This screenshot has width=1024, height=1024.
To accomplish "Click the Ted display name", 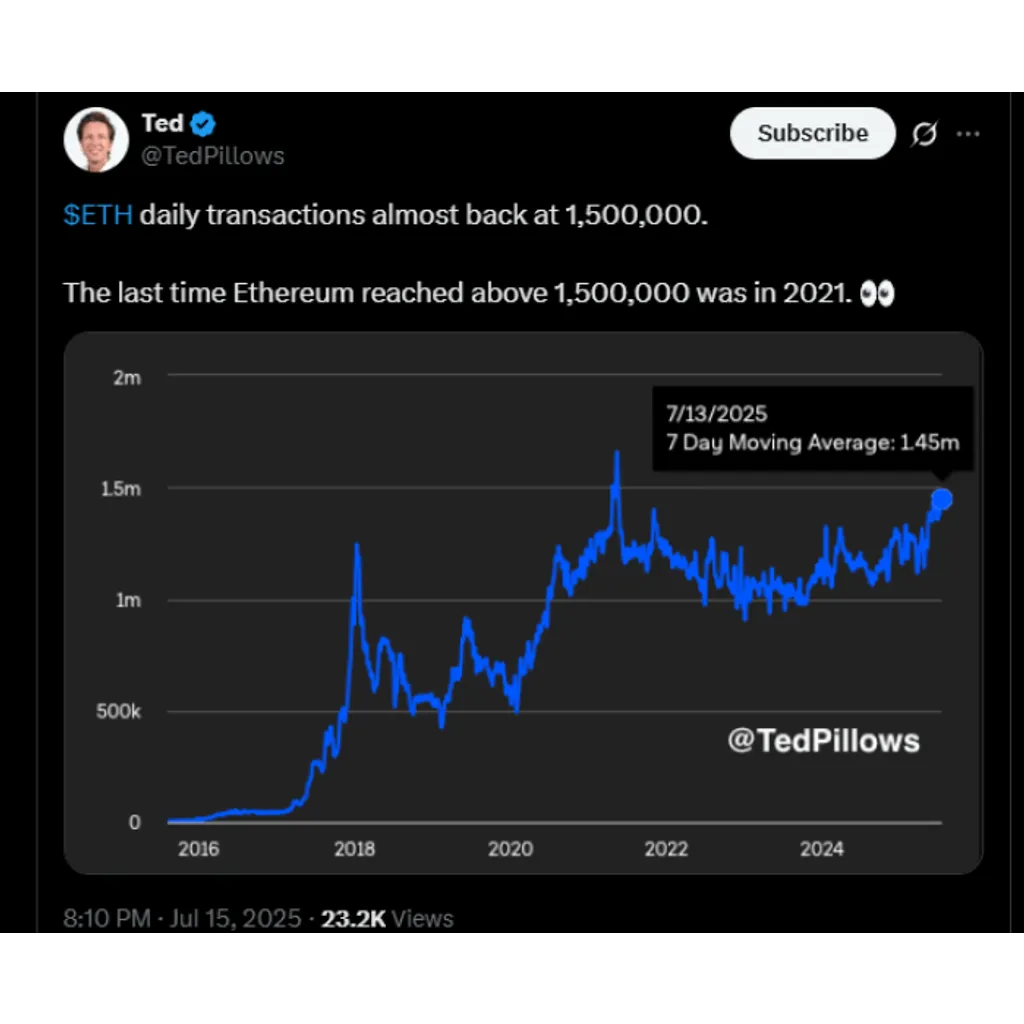I will tap(163, 123).
